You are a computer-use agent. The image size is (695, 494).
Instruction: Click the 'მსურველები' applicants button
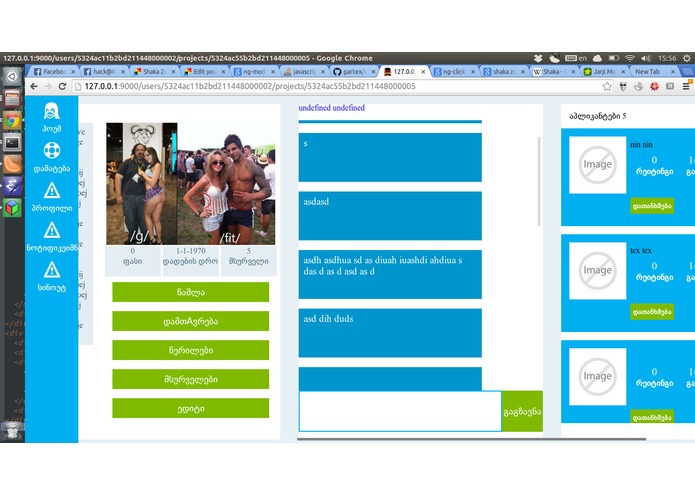pos(191,379)
